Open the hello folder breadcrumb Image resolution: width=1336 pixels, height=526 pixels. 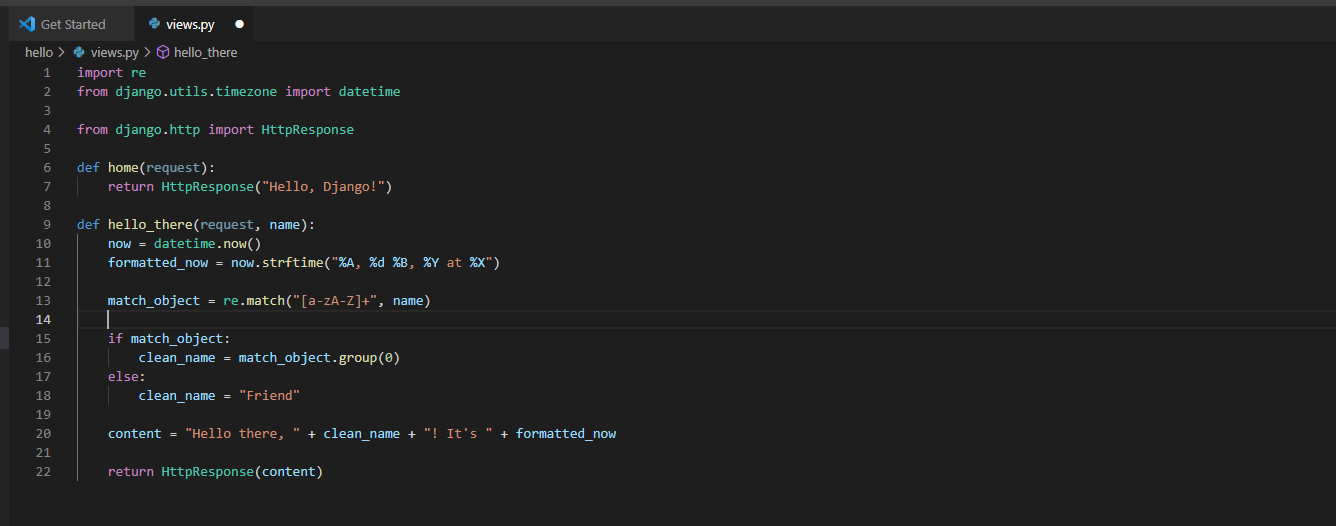click(39, 52)
